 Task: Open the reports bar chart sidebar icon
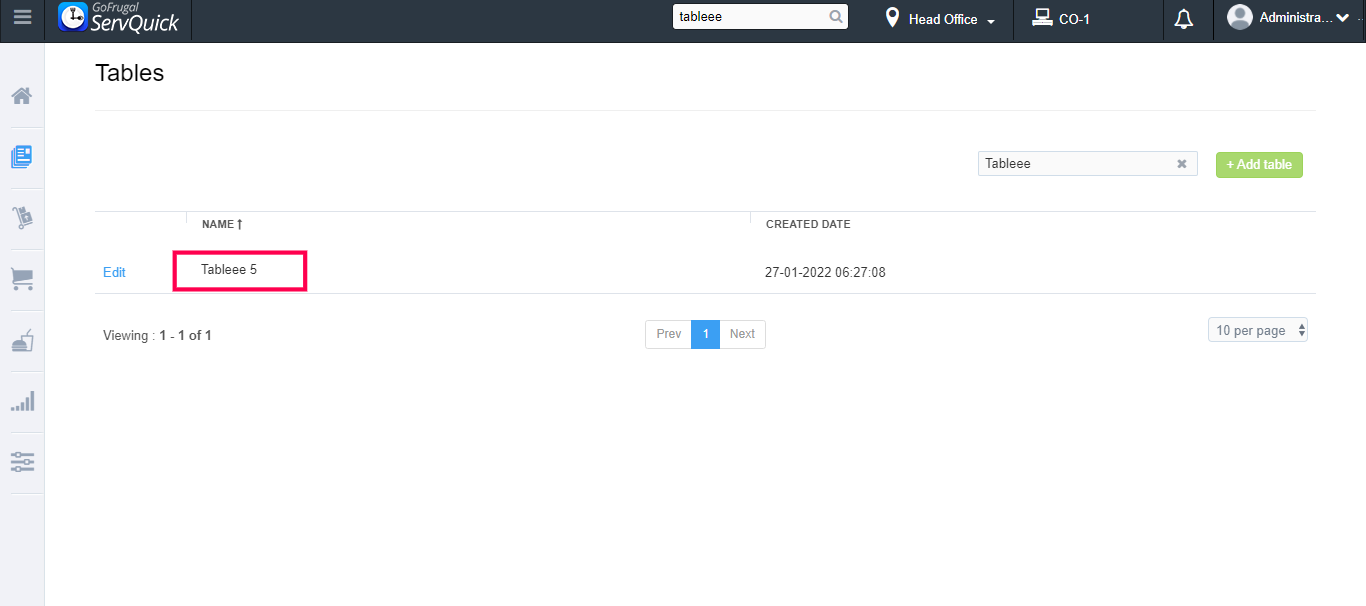22,401
